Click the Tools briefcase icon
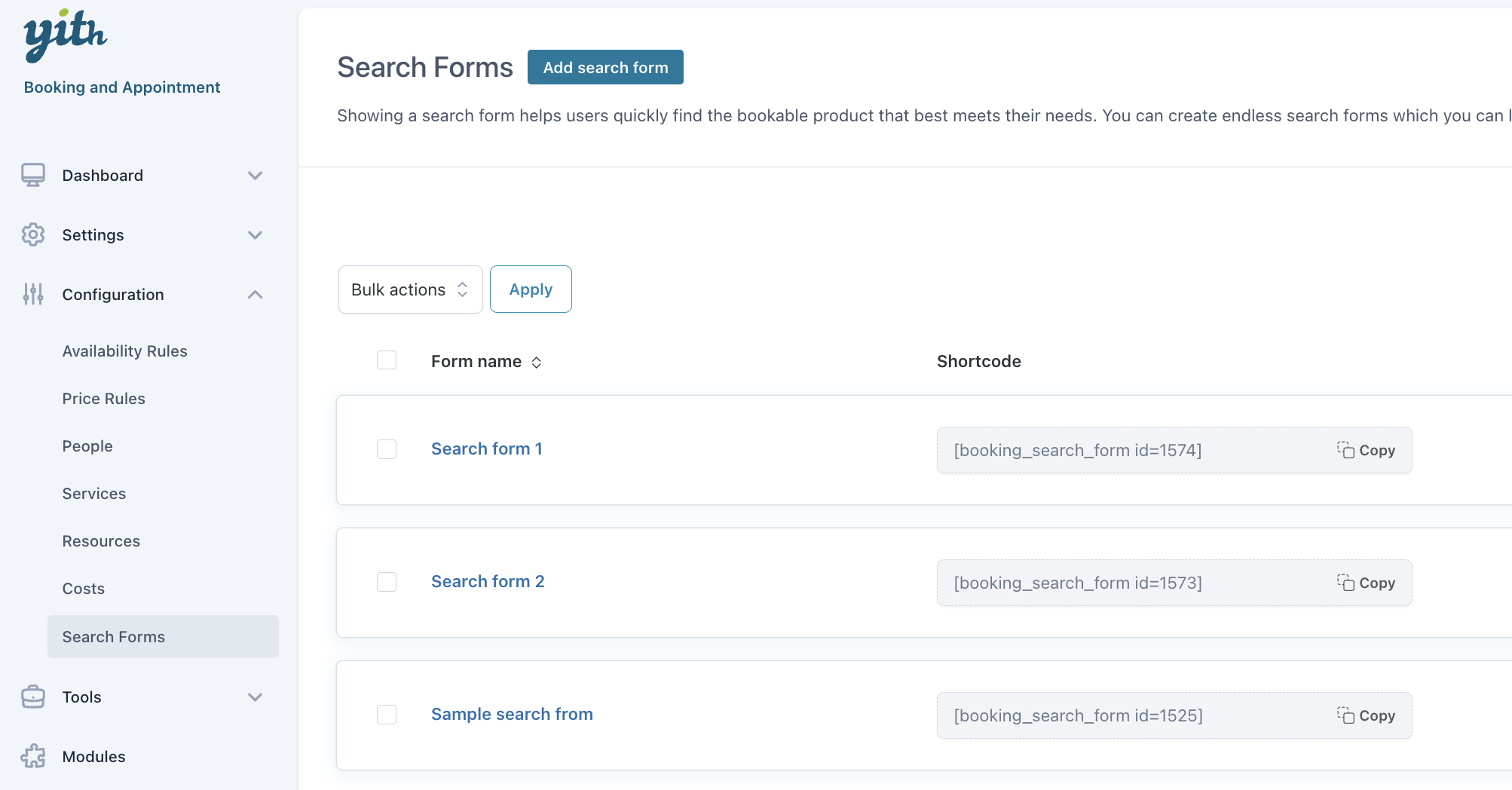1512x790 pixels. pyautogui.click(x=33, y=697)
